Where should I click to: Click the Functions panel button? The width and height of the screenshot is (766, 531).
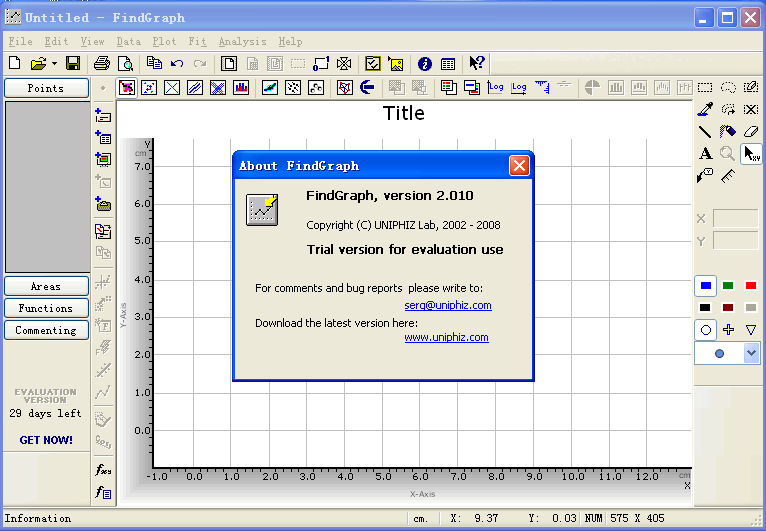(x=46, y=308)
